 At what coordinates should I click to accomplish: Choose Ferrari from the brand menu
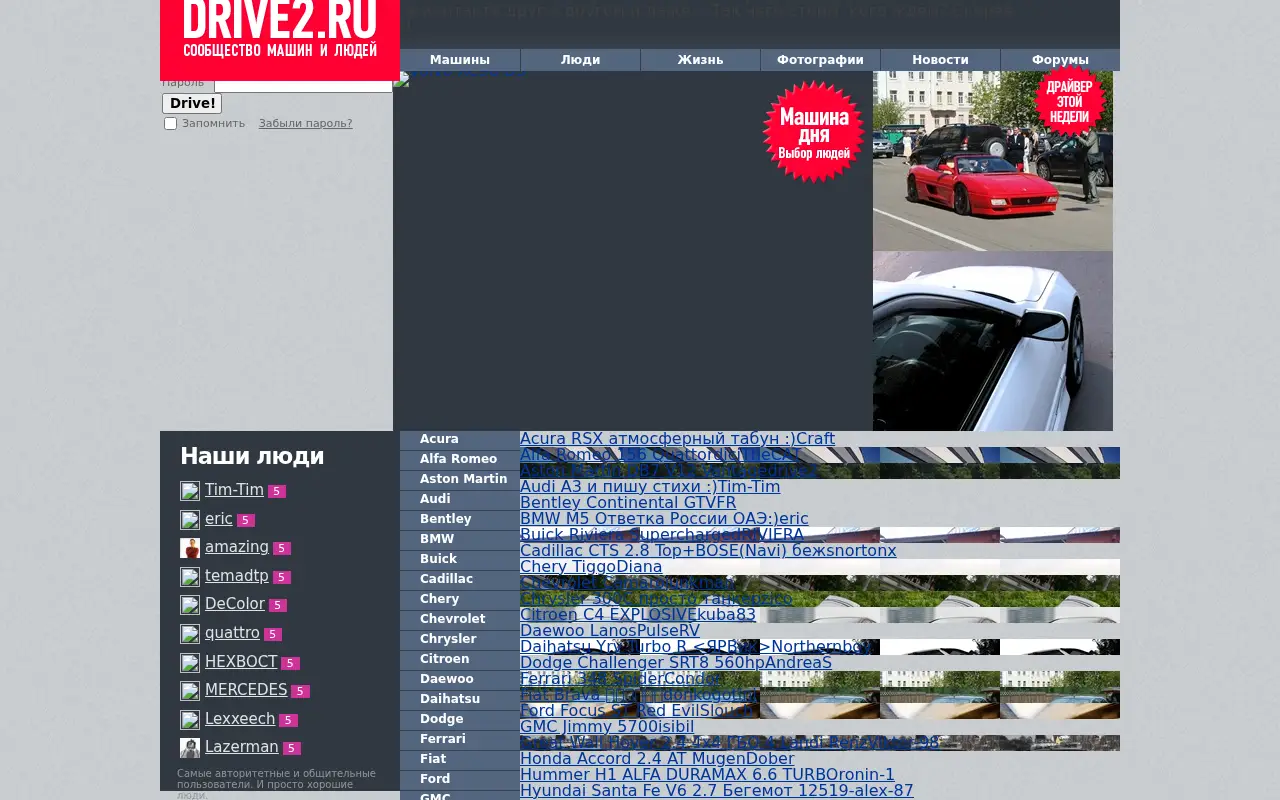[x=460, y=740]
